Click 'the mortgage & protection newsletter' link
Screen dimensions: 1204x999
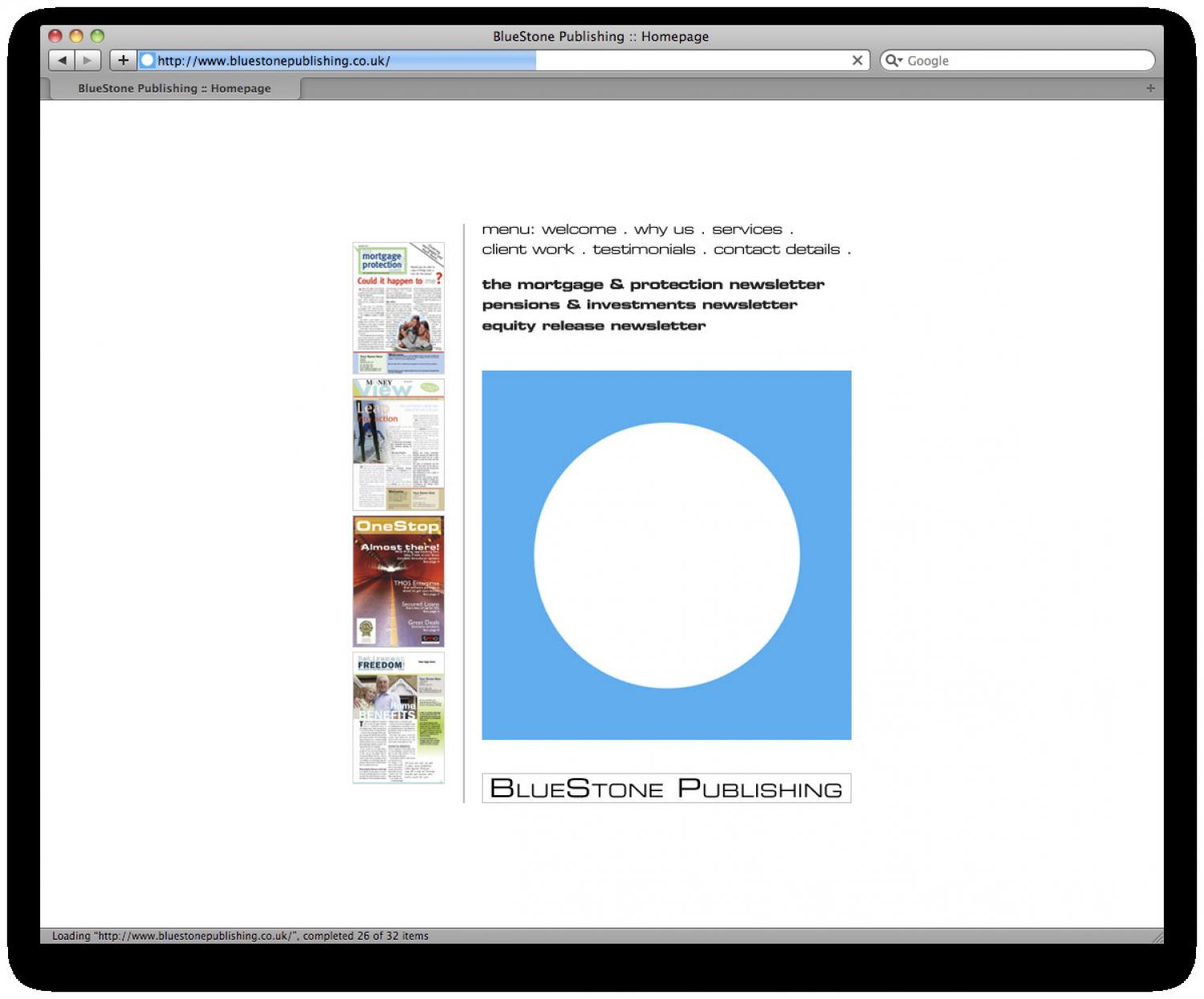click(x=653, y=284)
